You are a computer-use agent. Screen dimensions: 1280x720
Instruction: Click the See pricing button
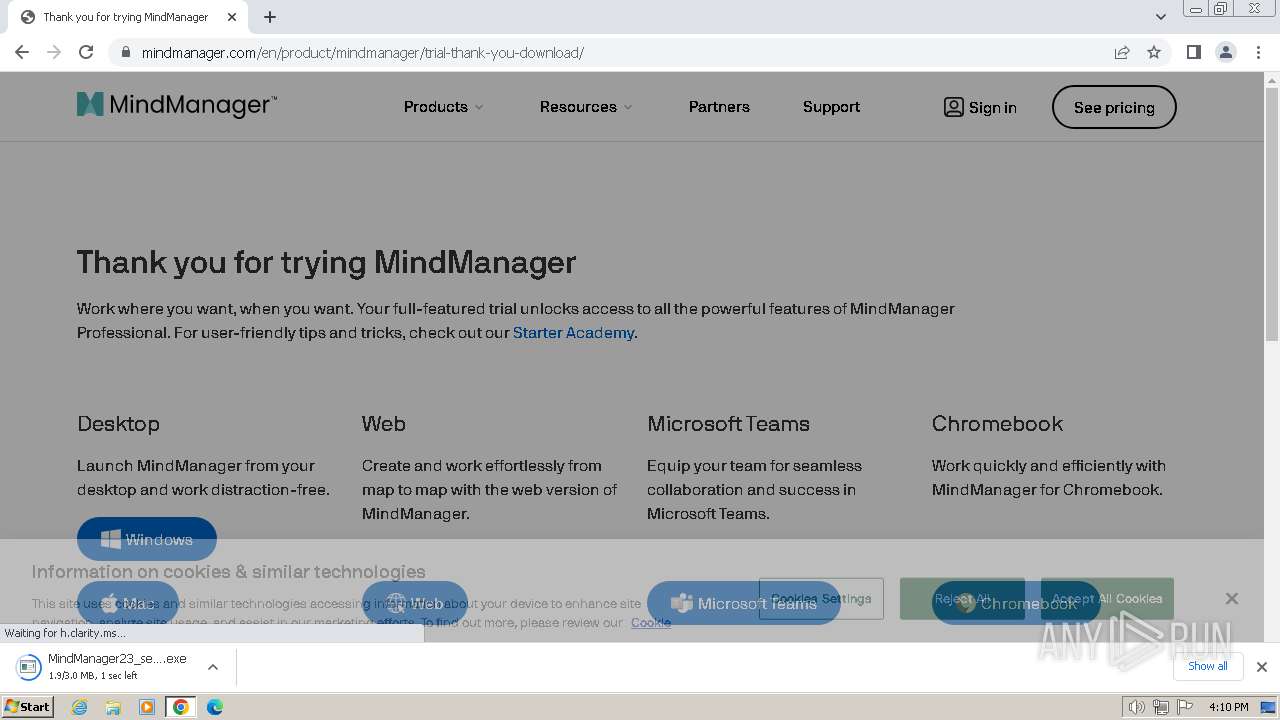click(1114, 107)
